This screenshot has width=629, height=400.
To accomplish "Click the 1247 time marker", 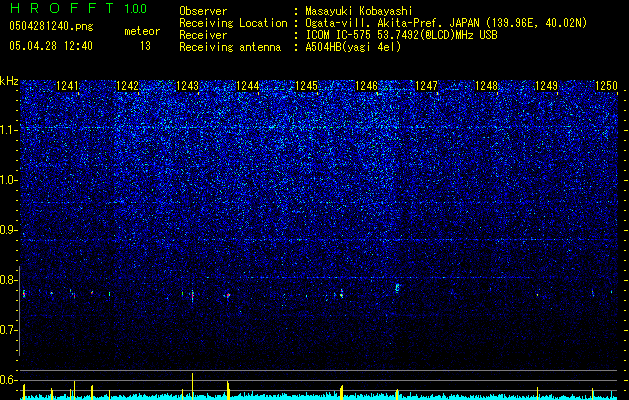I will pos(426,86).
